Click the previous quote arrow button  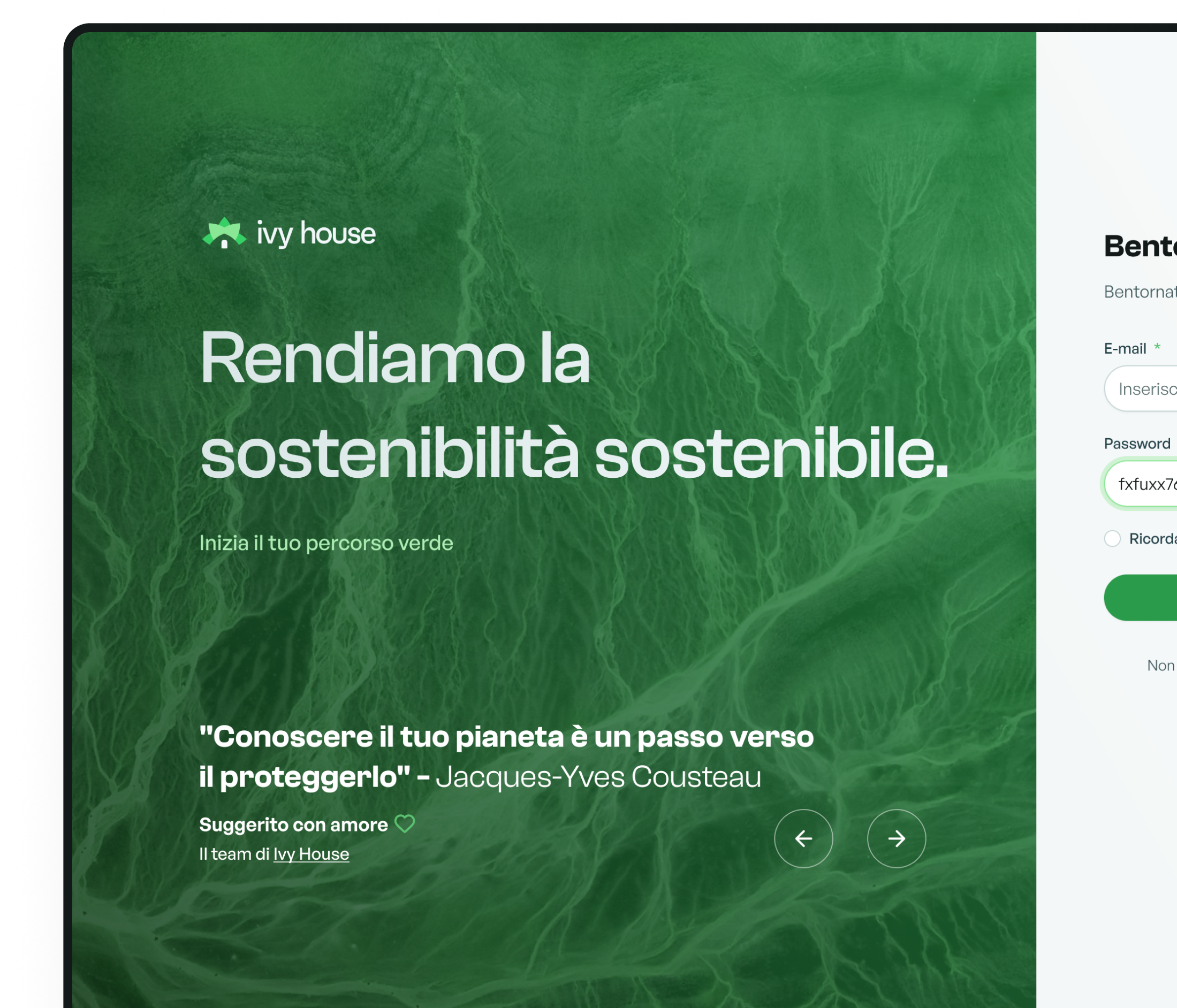803,838
